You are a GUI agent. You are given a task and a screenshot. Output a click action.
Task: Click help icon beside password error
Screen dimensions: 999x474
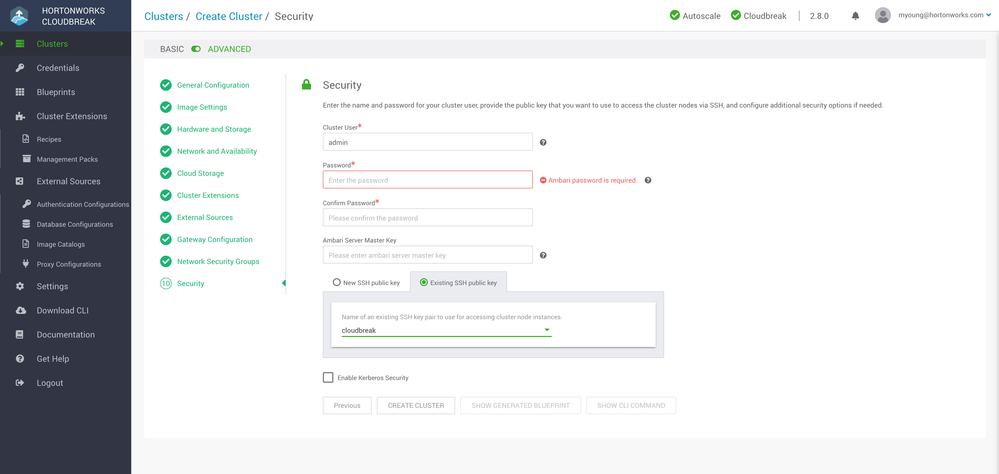pyautogui.click(x=648, y=180)
